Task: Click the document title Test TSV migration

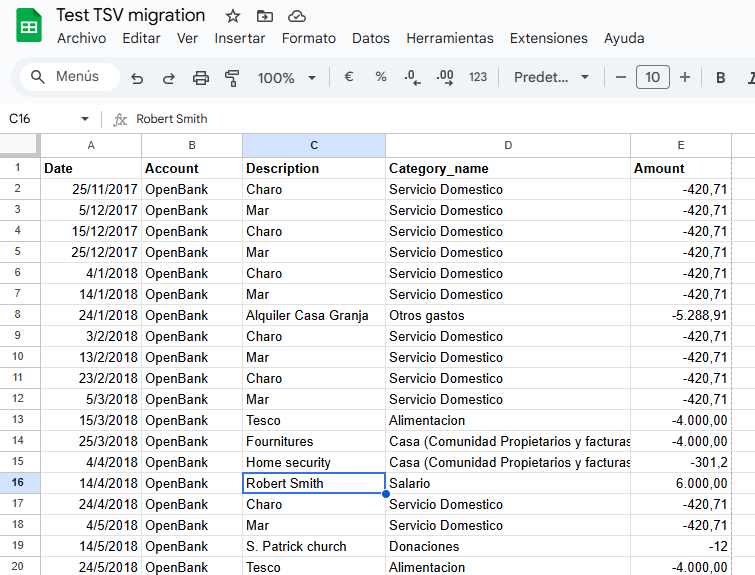Action: point(130,15)
